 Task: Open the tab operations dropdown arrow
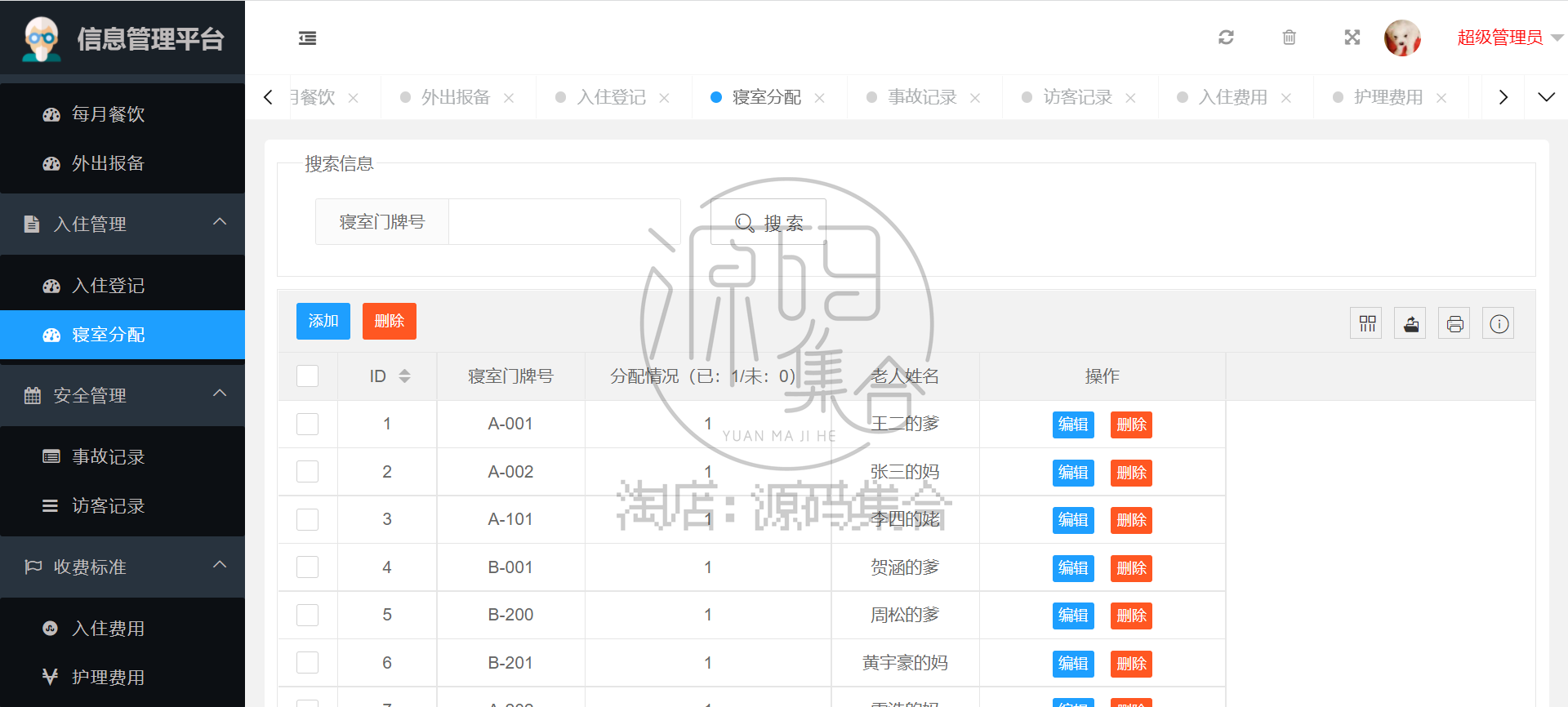1546,97
